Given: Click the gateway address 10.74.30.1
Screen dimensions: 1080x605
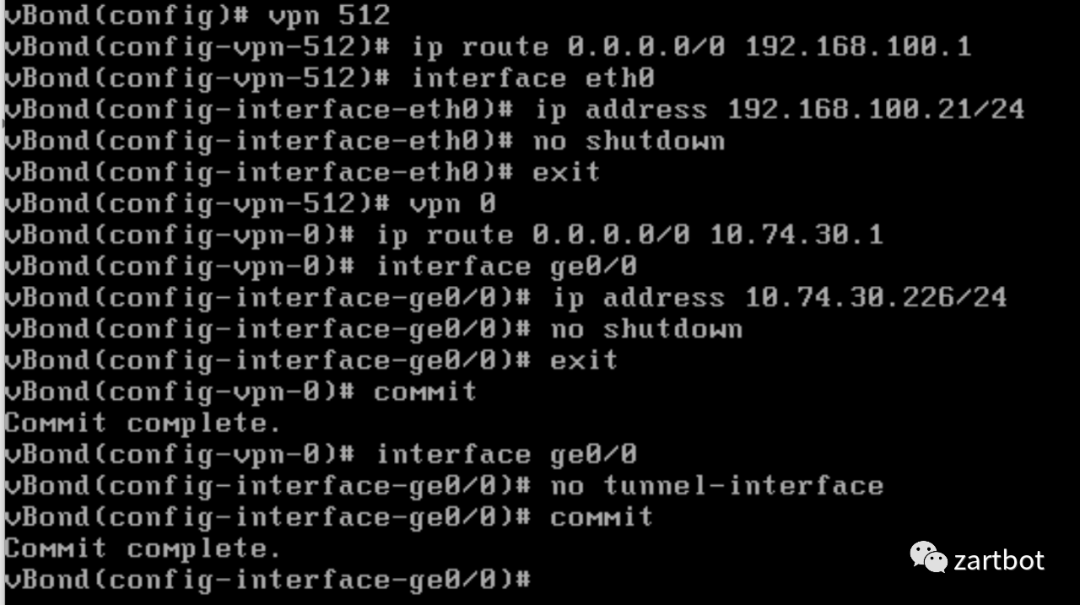Looking at the screenshot, I should click(796, 235).
